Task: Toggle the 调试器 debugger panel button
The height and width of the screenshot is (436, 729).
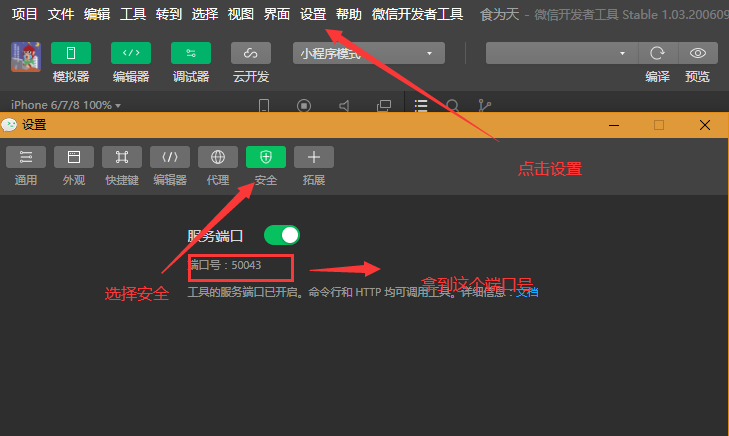Action: click(191, 53)
